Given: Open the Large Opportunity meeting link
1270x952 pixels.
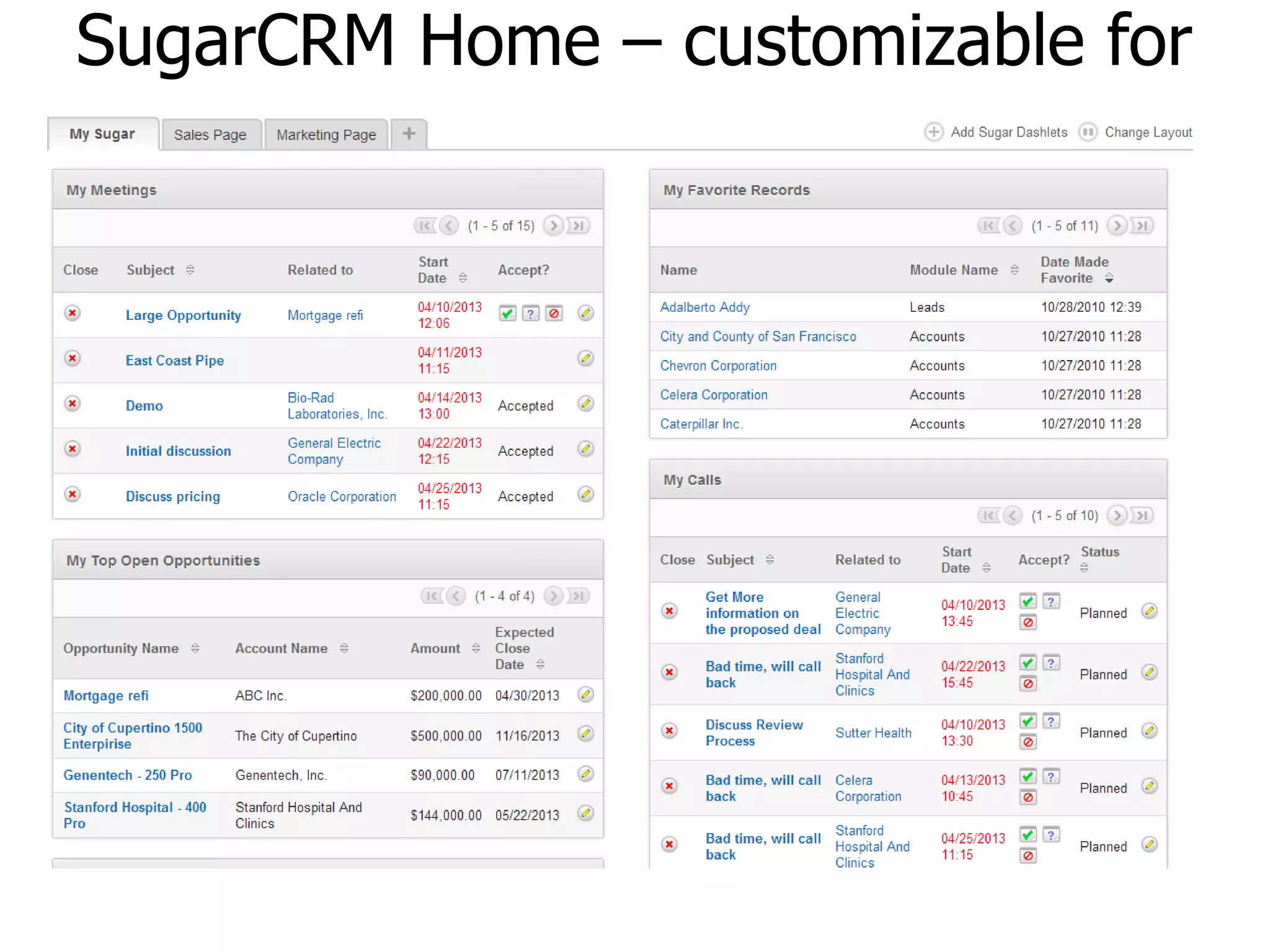Looking at the screenshot, I should tap(184, 315).
